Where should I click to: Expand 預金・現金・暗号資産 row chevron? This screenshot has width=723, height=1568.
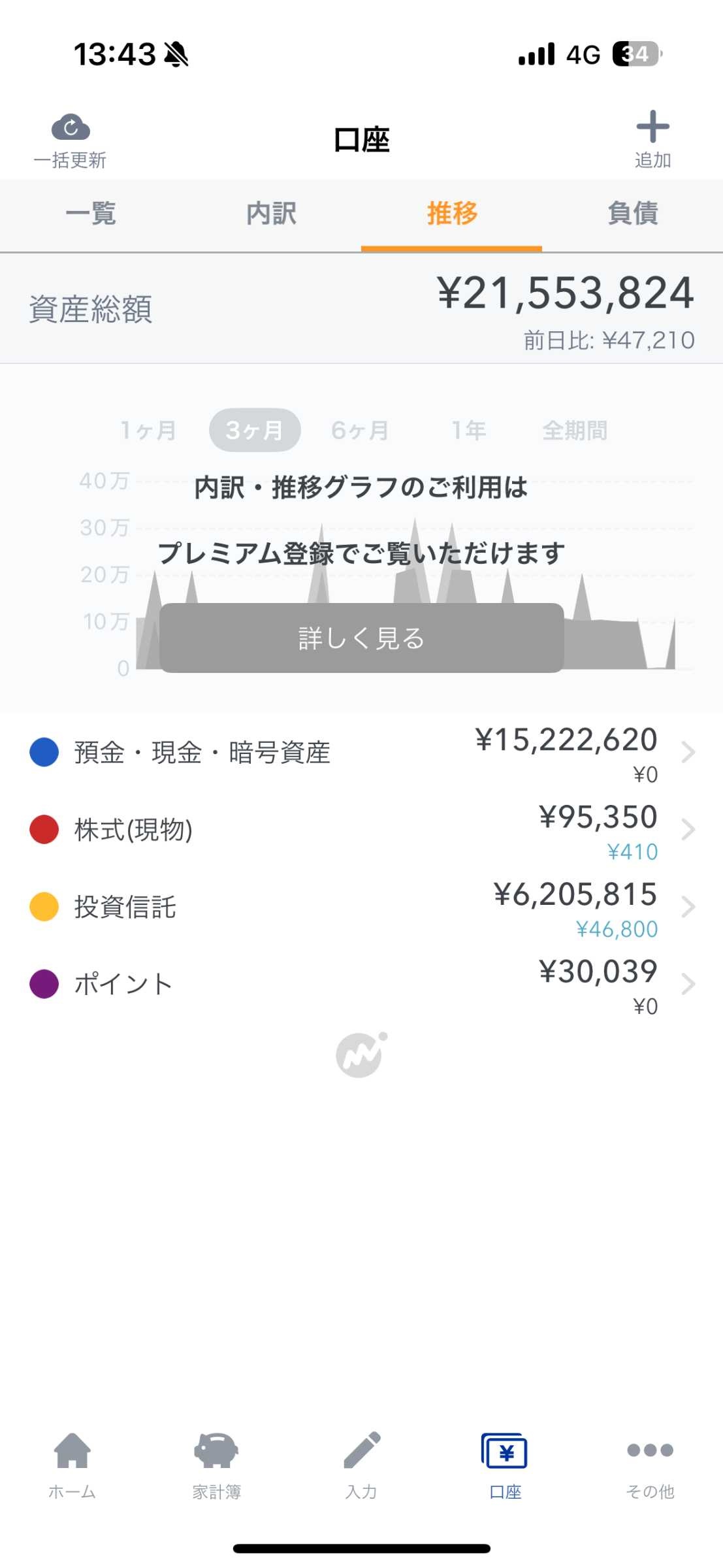point(688,753)
